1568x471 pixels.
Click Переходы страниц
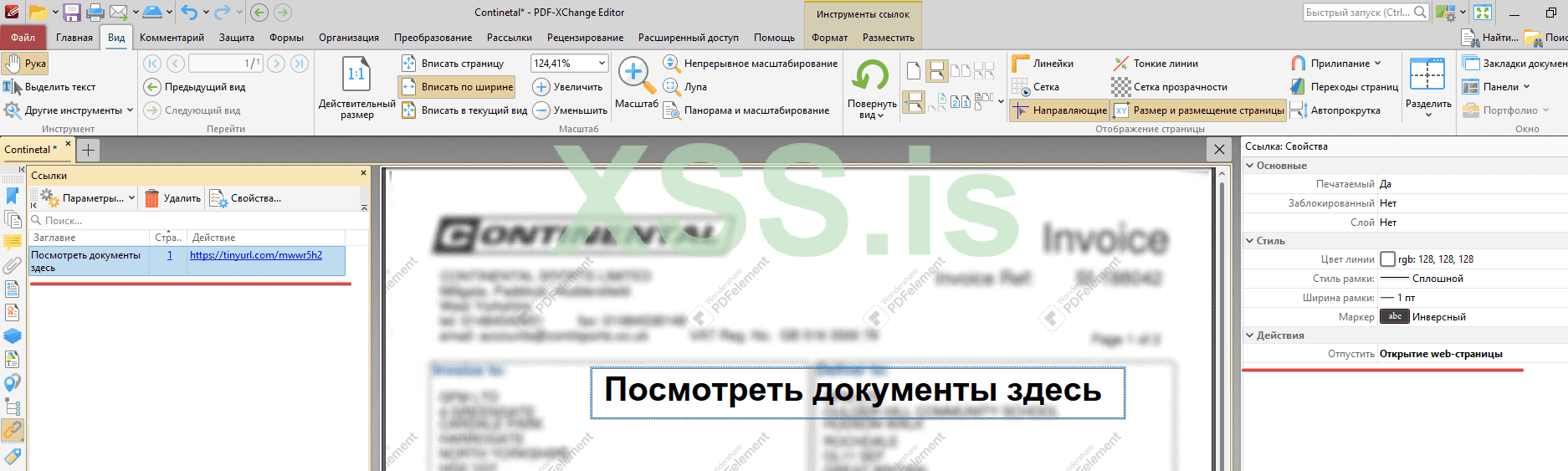click(1344, 87)
